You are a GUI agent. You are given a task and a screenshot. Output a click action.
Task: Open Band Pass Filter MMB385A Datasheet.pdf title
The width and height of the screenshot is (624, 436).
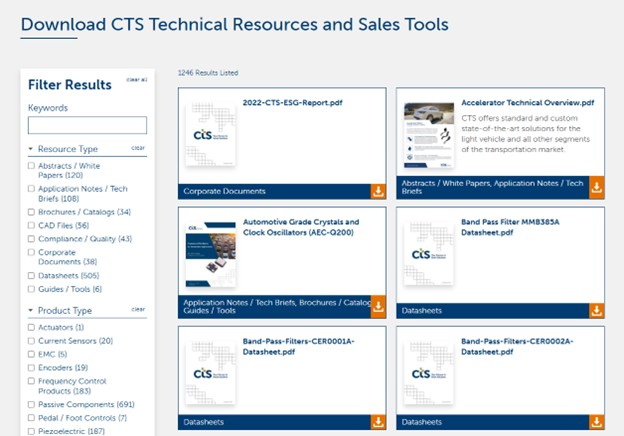coord(510,227)
